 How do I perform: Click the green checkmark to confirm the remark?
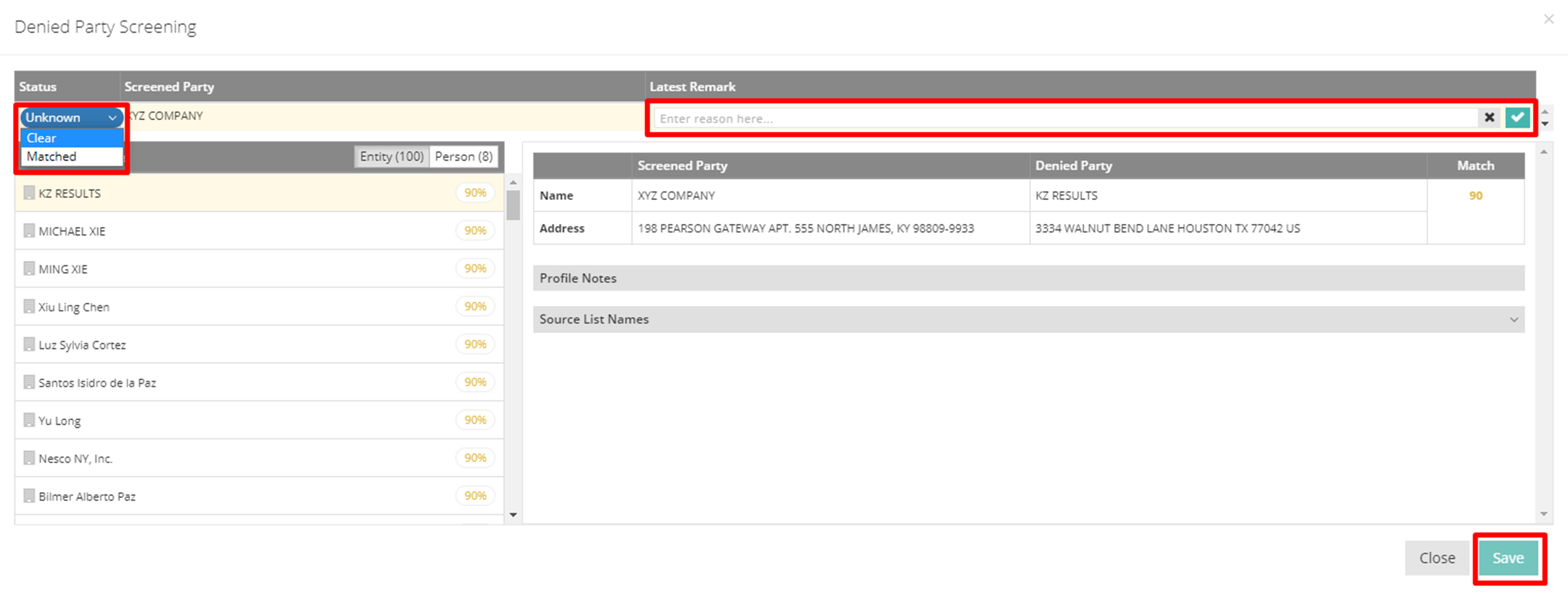point(1518,117)
